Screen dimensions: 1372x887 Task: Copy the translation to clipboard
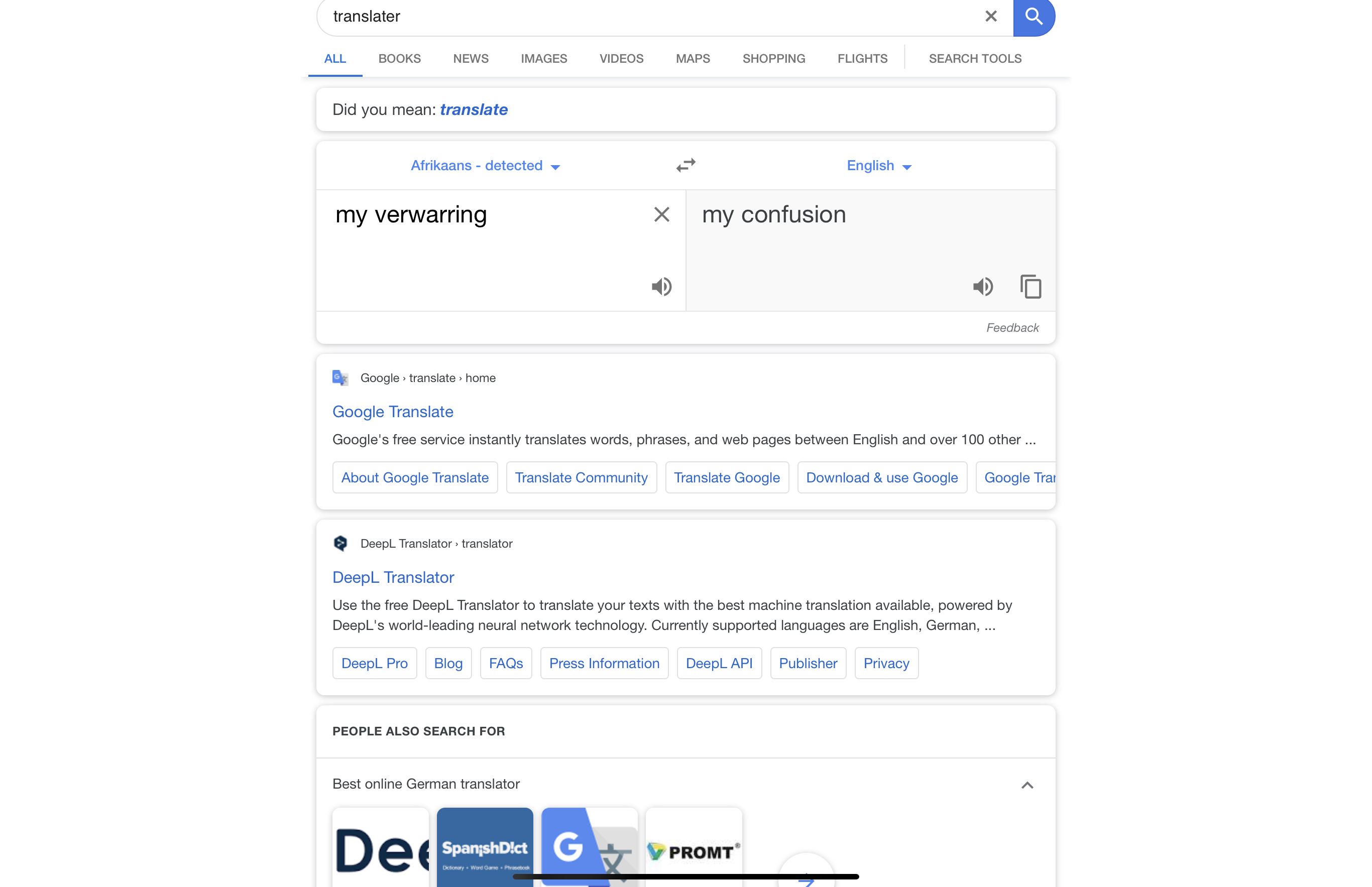click(1031, 286)
